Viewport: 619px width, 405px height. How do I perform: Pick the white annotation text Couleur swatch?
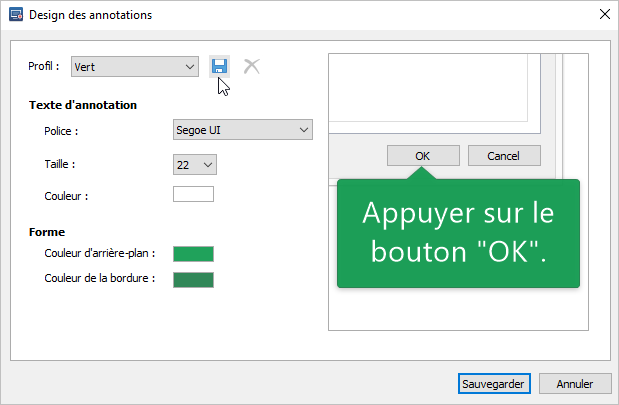(193, 195)
